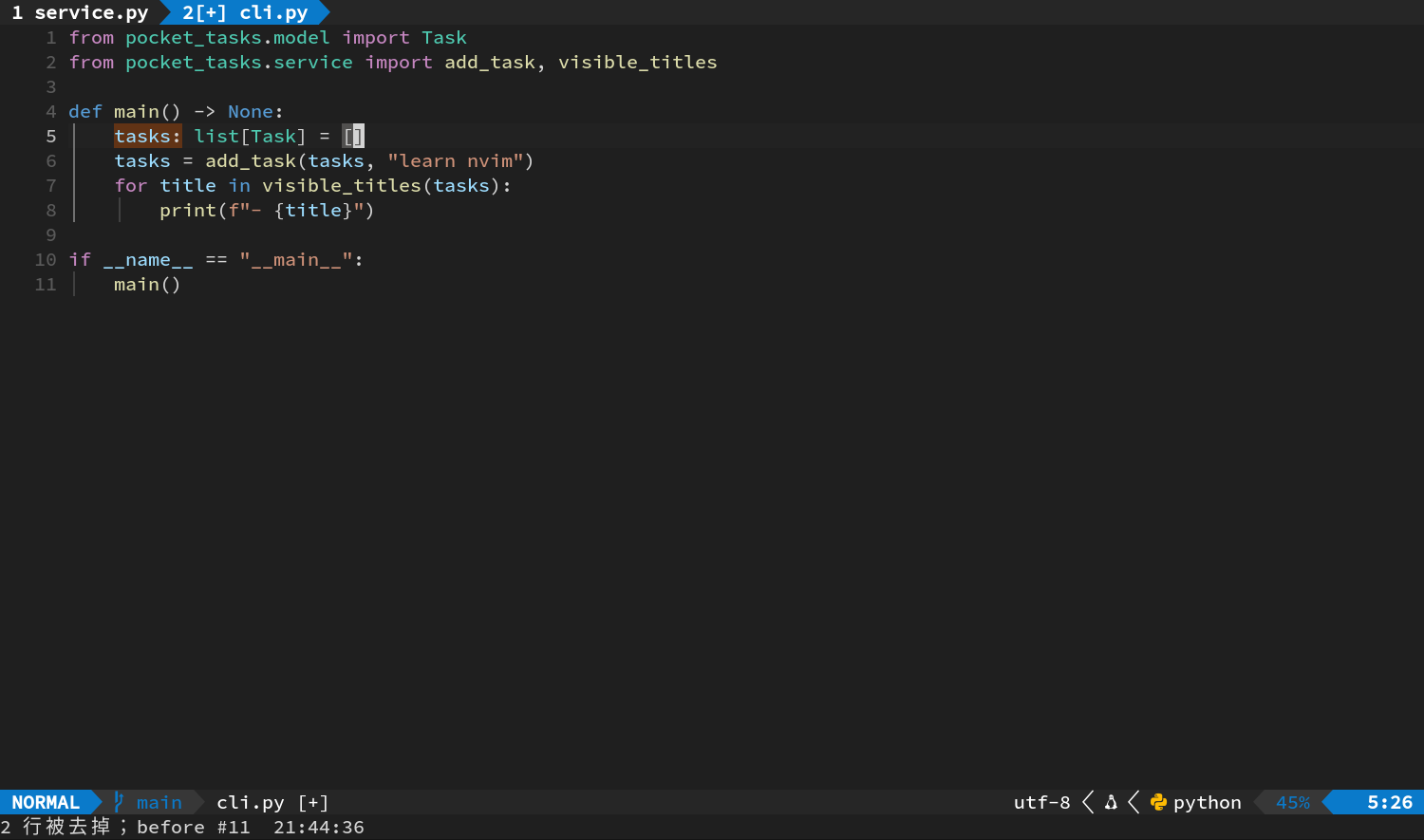Click 'pocket_tasks.service' on line 2

click(x=239, y=62)
